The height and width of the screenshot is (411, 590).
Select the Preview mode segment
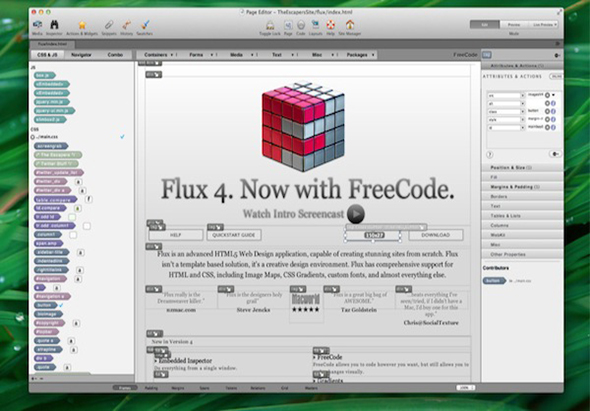point(514,24)
